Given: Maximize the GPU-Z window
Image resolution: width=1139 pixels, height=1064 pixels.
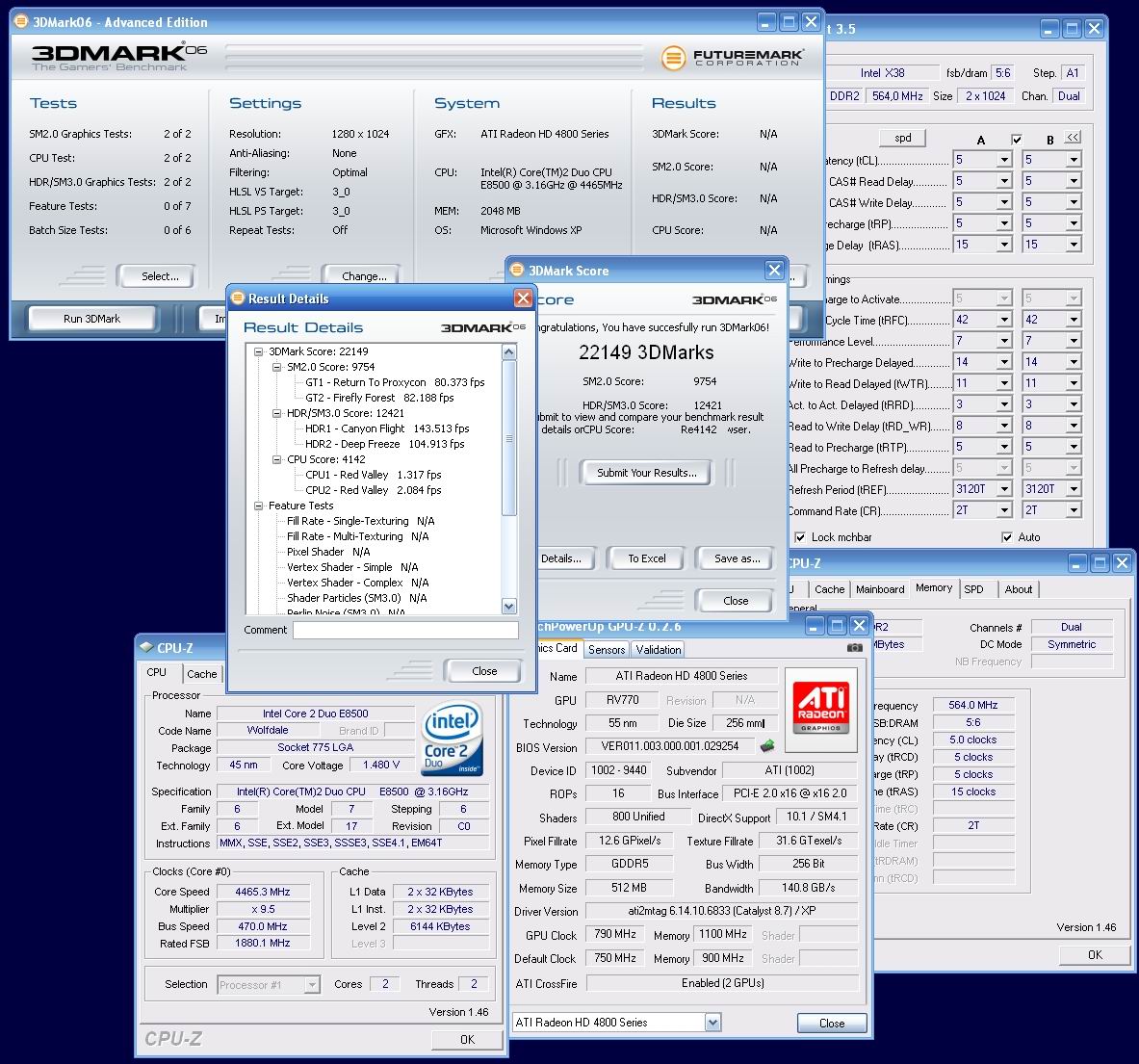Looking at the screenshot, I should [837, 625].
